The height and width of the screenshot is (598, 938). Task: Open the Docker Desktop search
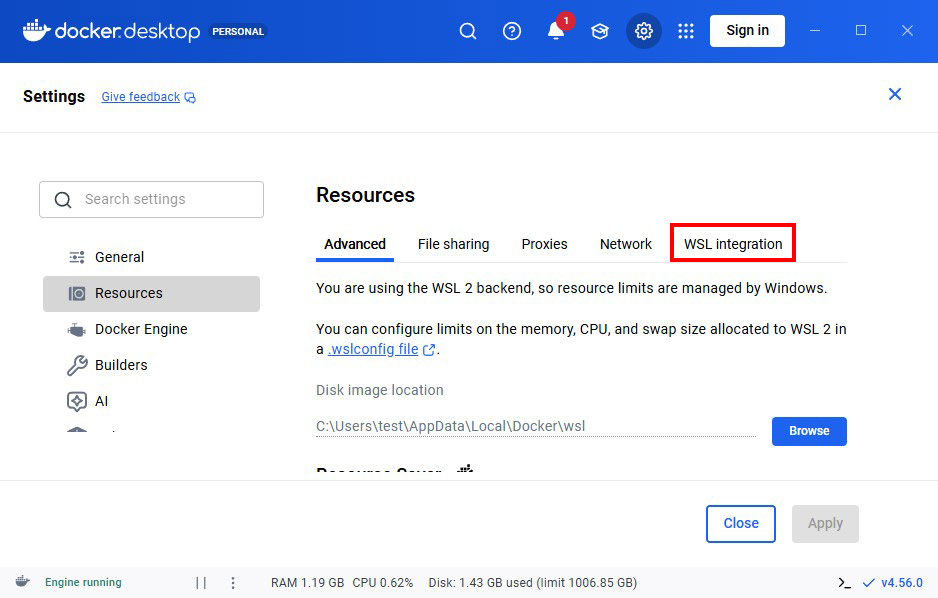coord(468,31)
